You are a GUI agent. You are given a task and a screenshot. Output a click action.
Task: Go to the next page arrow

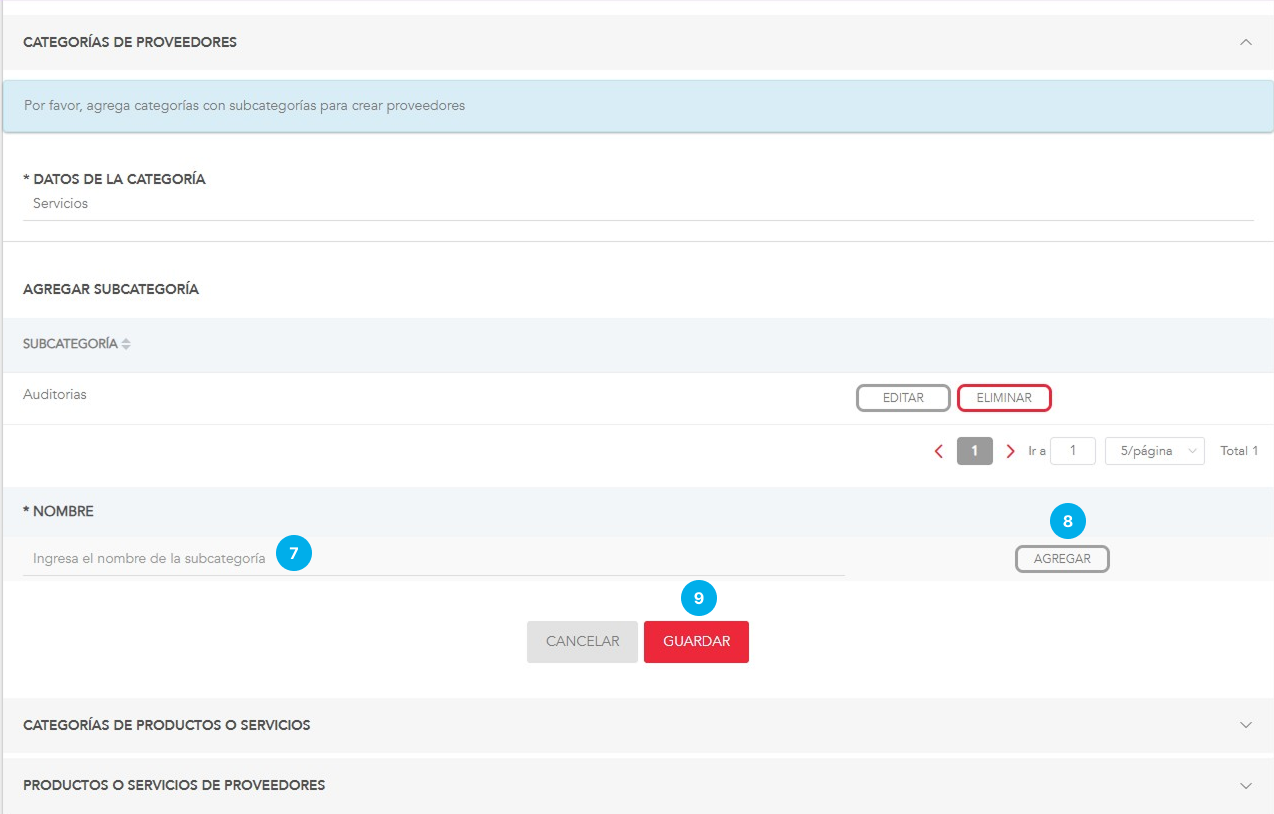coord(1010,451)
